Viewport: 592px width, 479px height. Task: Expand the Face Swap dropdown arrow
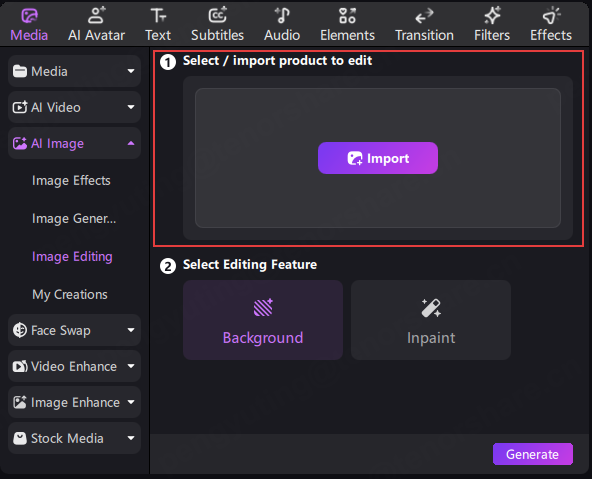131,330
